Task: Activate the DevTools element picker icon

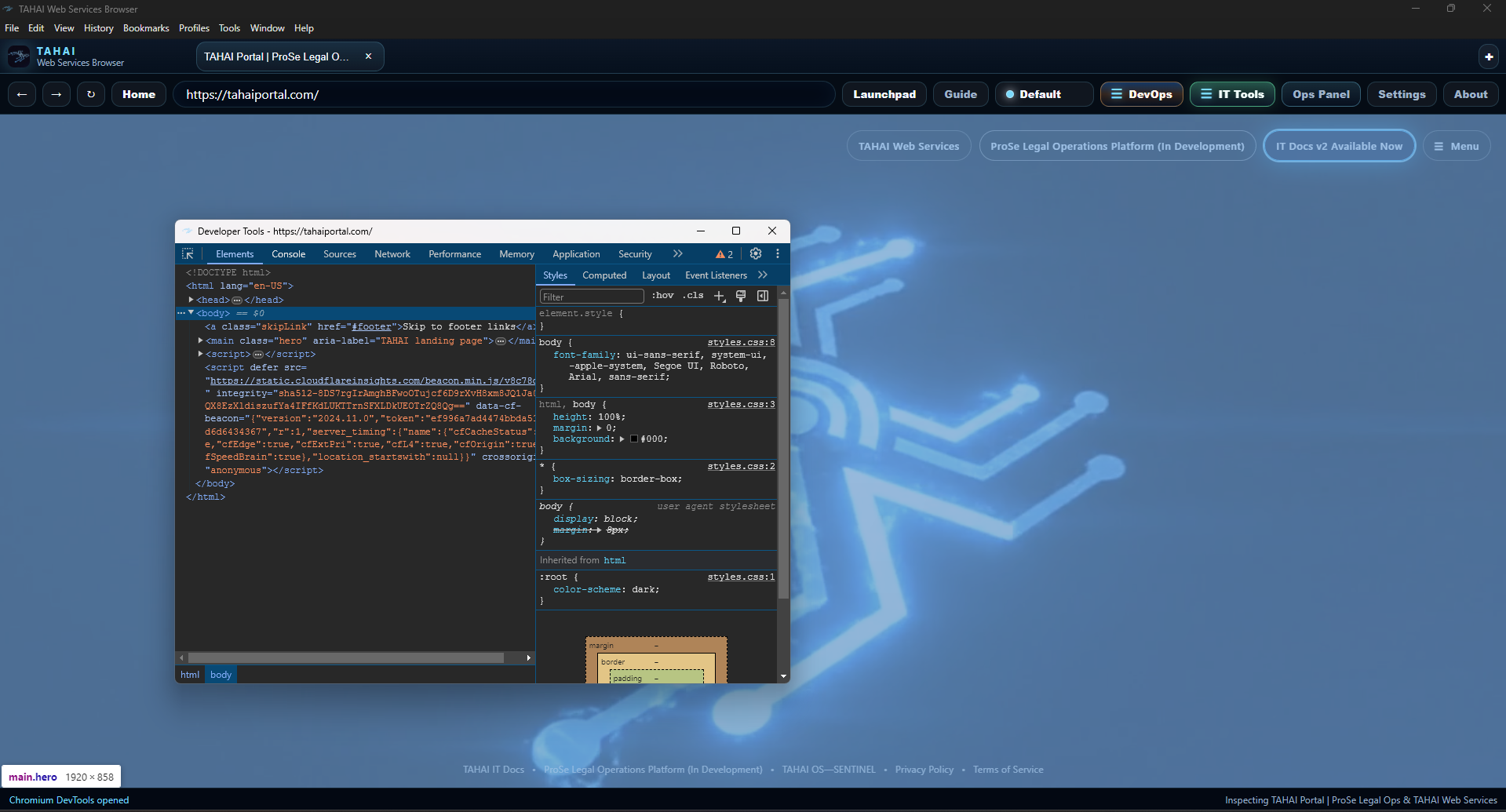Action: 188,254
